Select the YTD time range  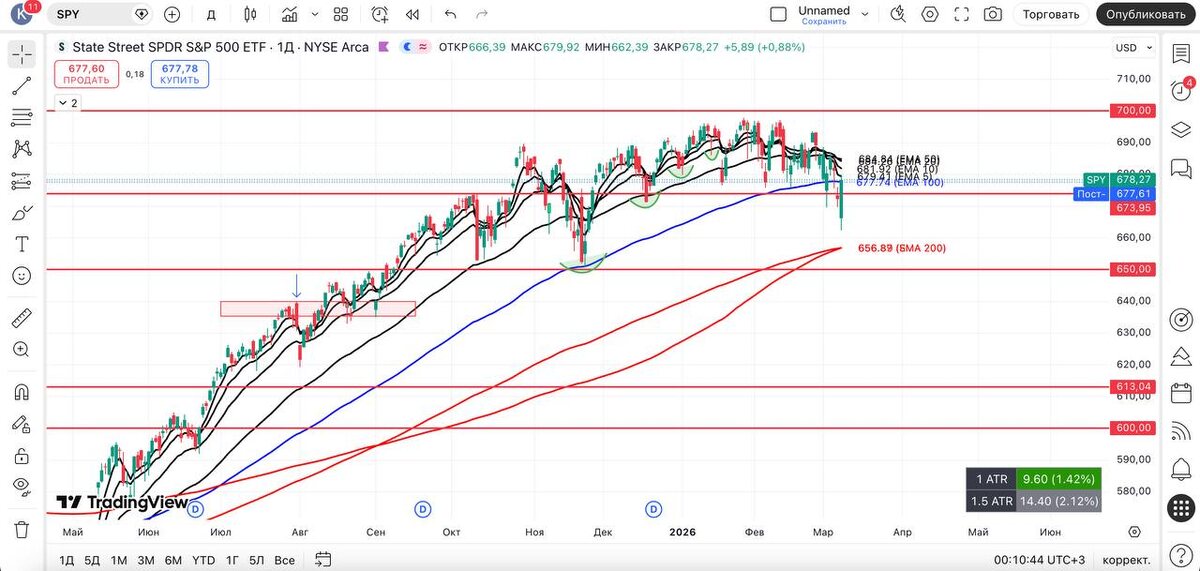pos(203,560)
